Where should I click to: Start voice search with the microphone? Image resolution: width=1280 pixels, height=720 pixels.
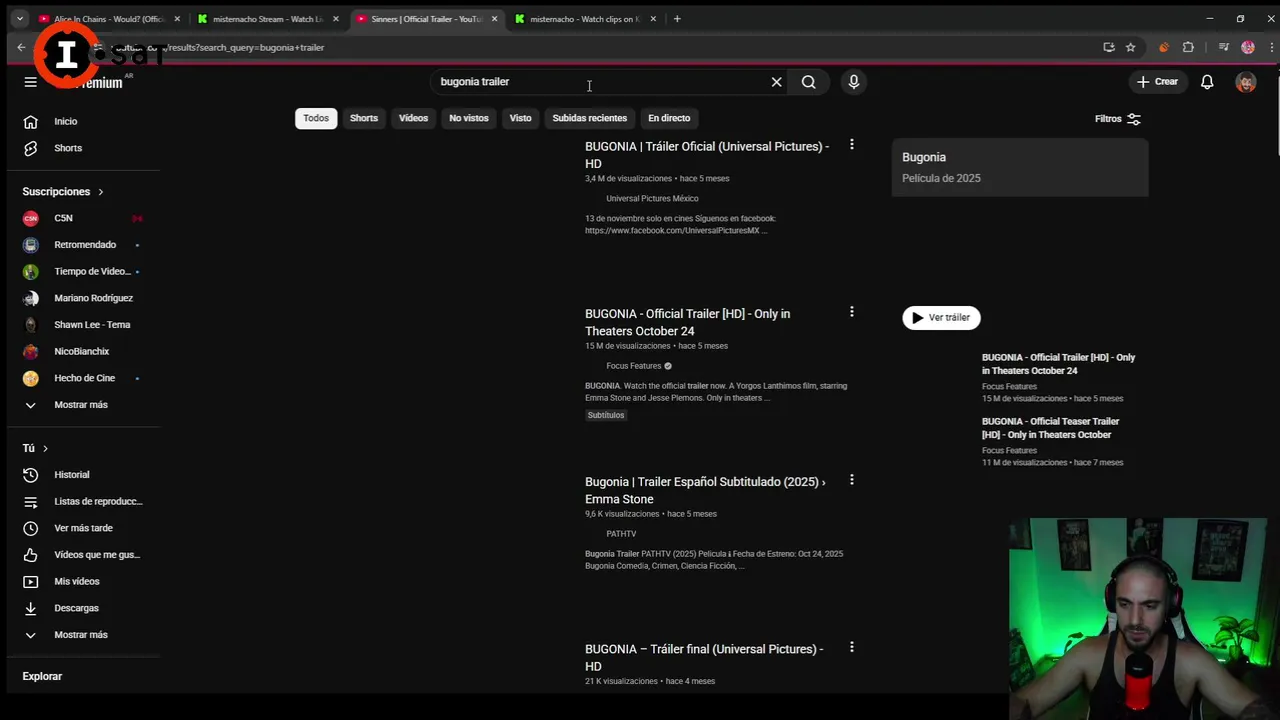(853, 82)
